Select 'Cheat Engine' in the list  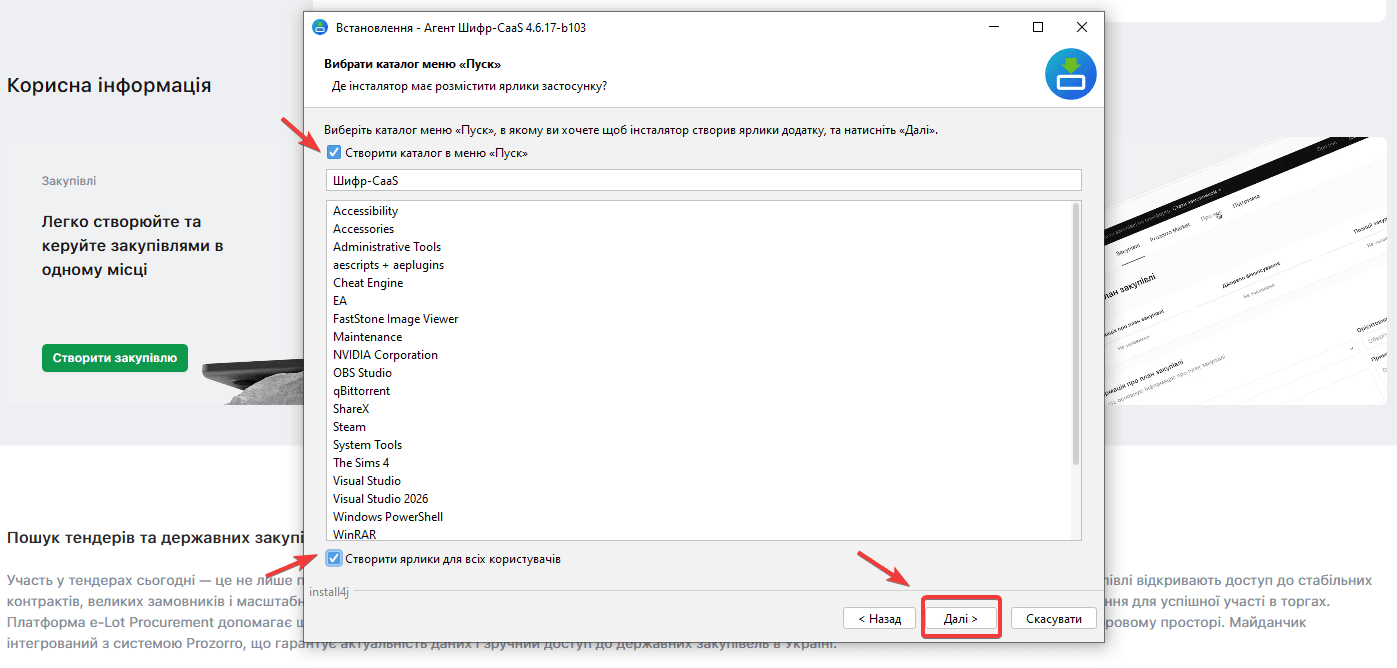[368, 283]
